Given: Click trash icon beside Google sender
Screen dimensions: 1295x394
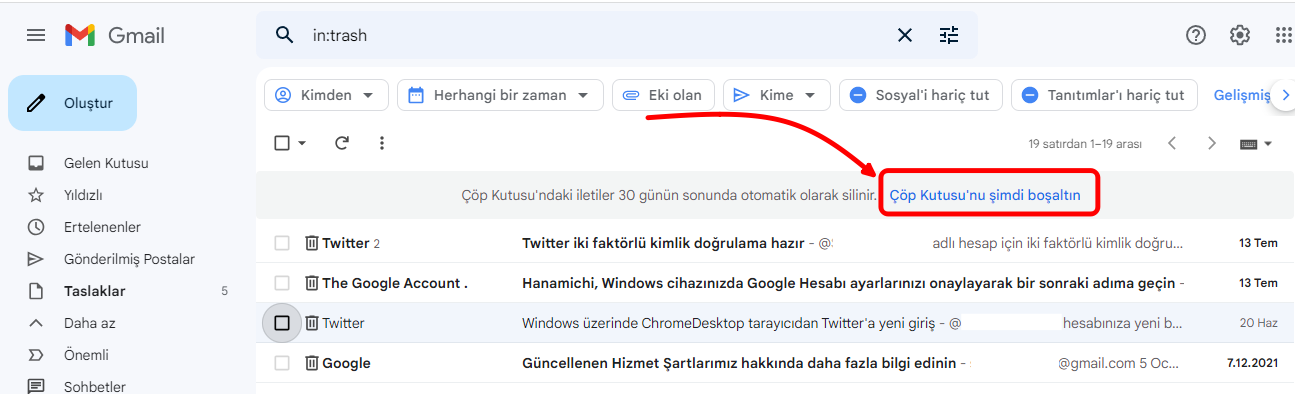Looking at the screenshot, I should point(312,363).
